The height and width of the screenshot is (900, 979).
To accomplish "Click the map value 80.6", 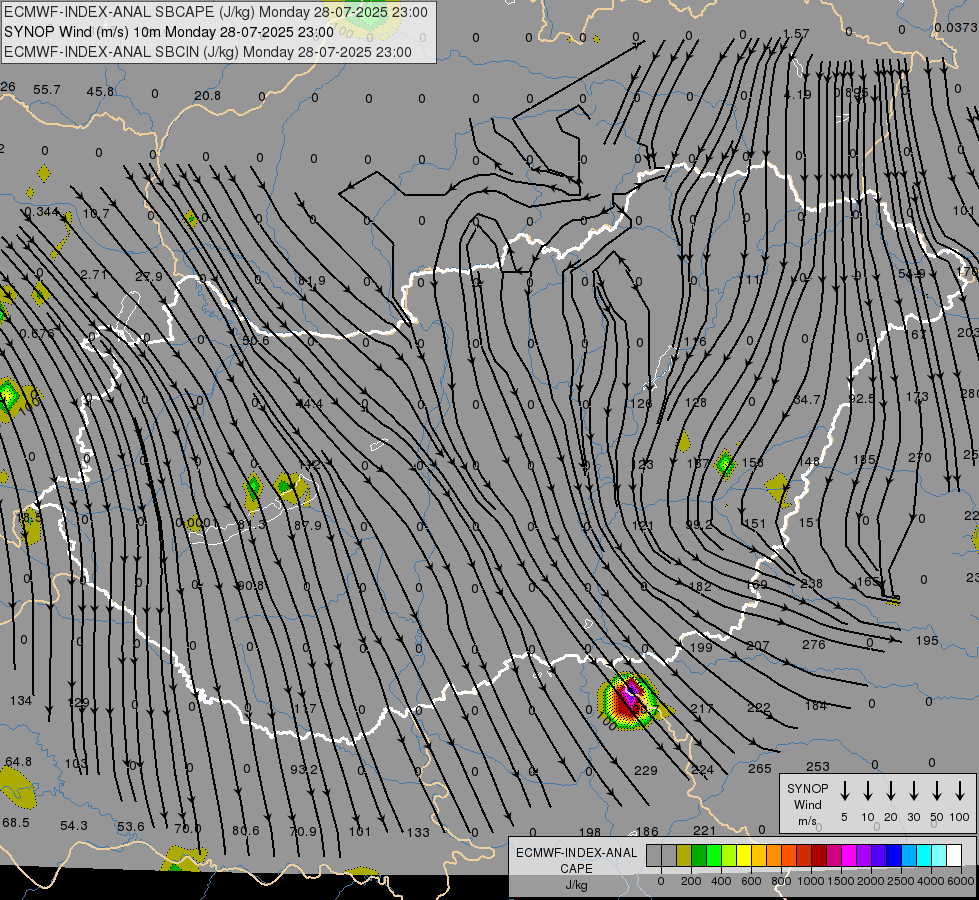I will [x=245, y=831].
